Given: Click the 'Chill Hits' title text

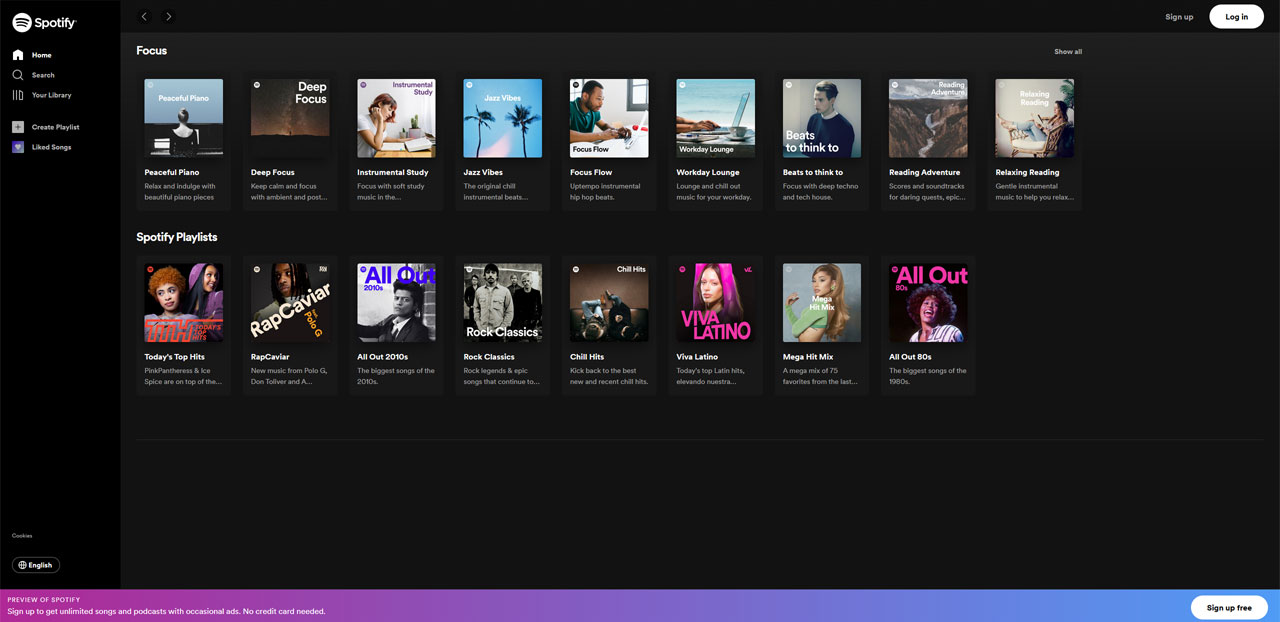Looking at the screenshot, I should (x=587, y=356).
